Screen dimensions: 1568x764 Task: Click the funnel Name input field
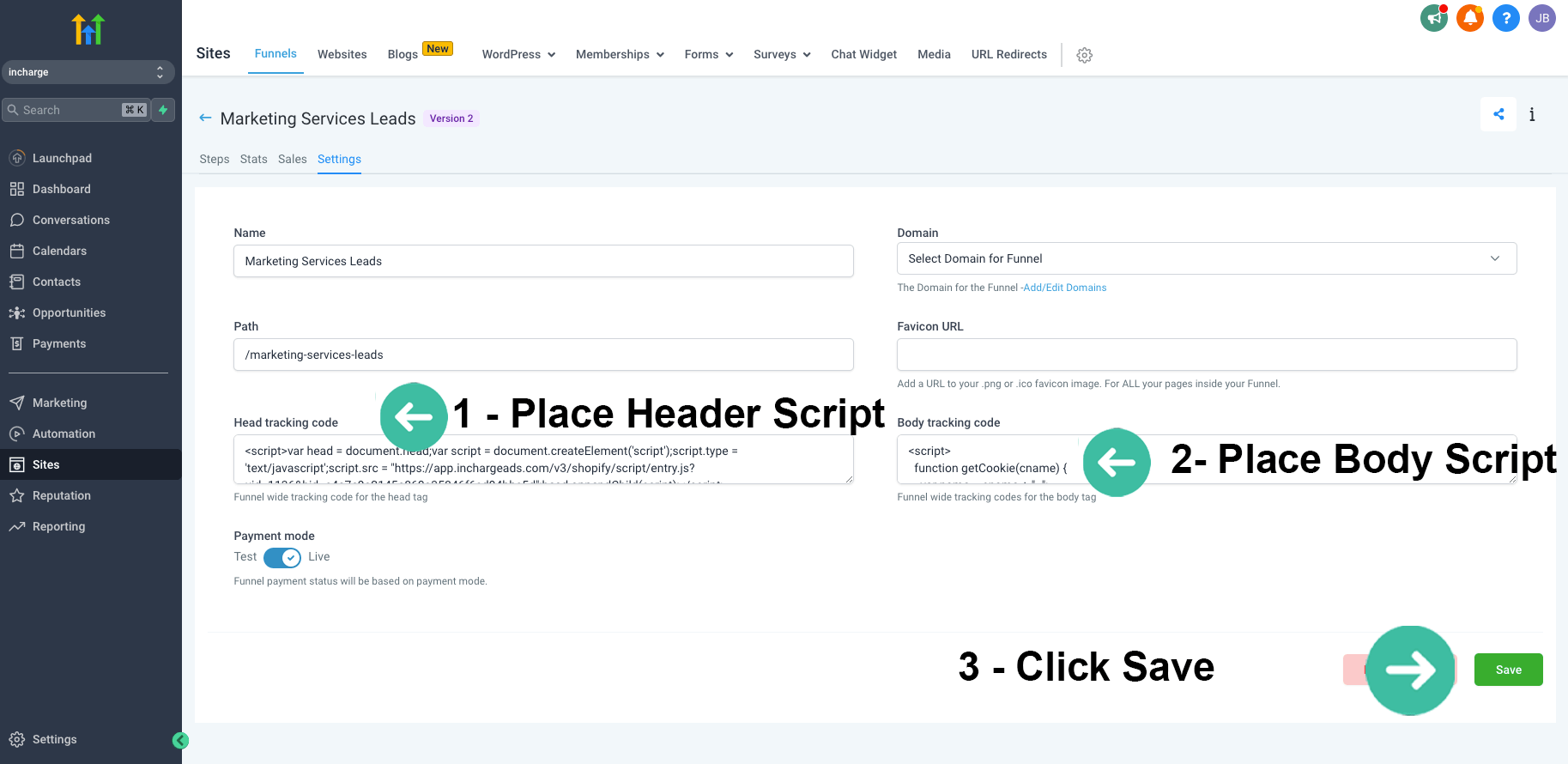543,261
